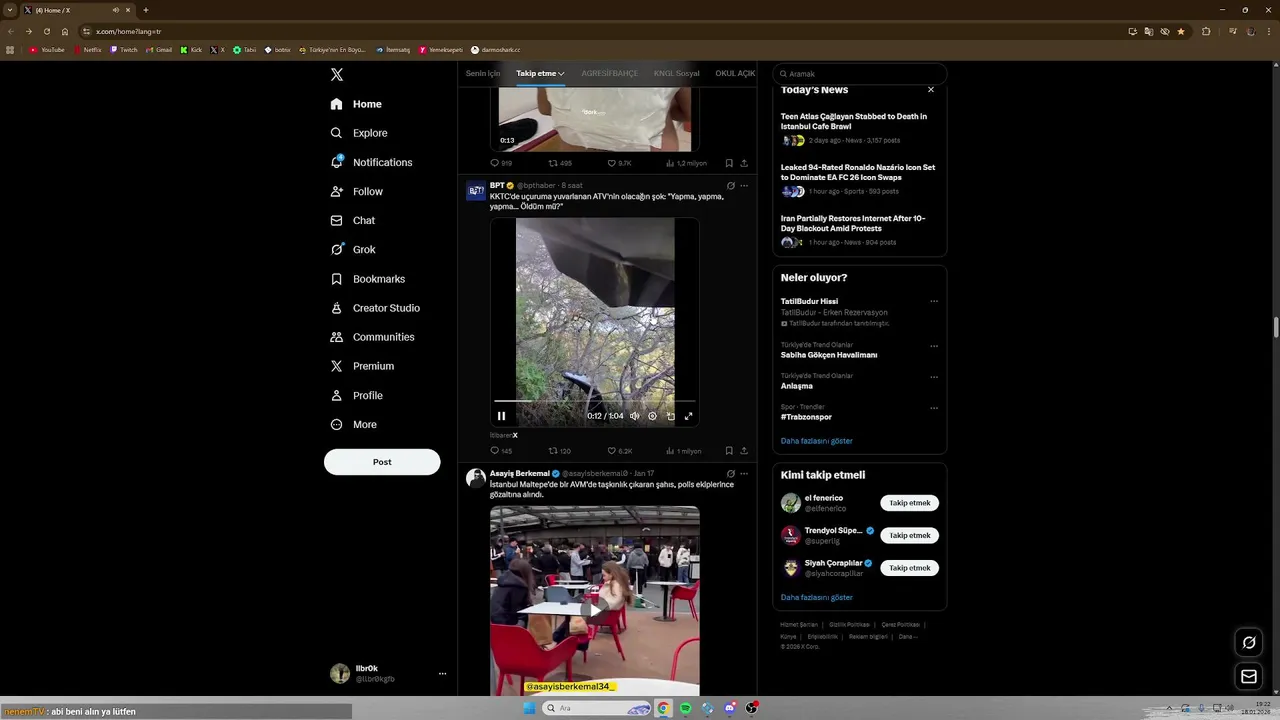Image resolution: width=1280 pixels, height=720 pixels.
Task: Seek on the BPT video progress bar
Action: coord(595,401)
